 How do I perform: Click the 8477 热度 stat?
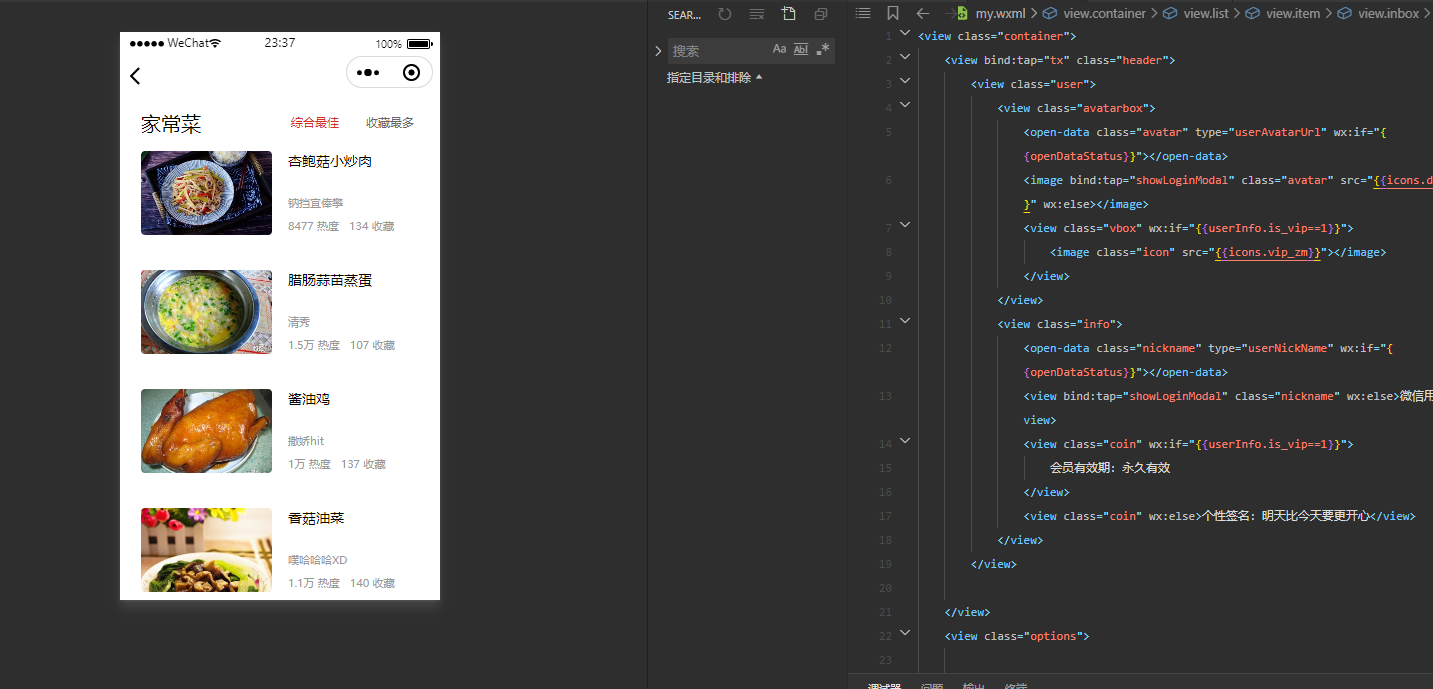point(314,226)
